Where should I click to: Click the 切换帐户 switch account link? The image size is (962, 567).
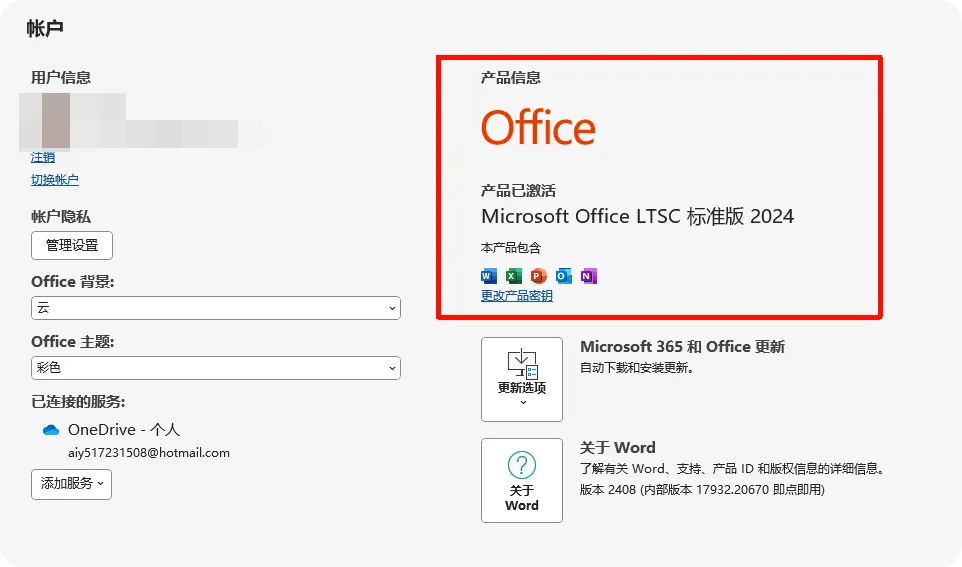click(55, 180)
